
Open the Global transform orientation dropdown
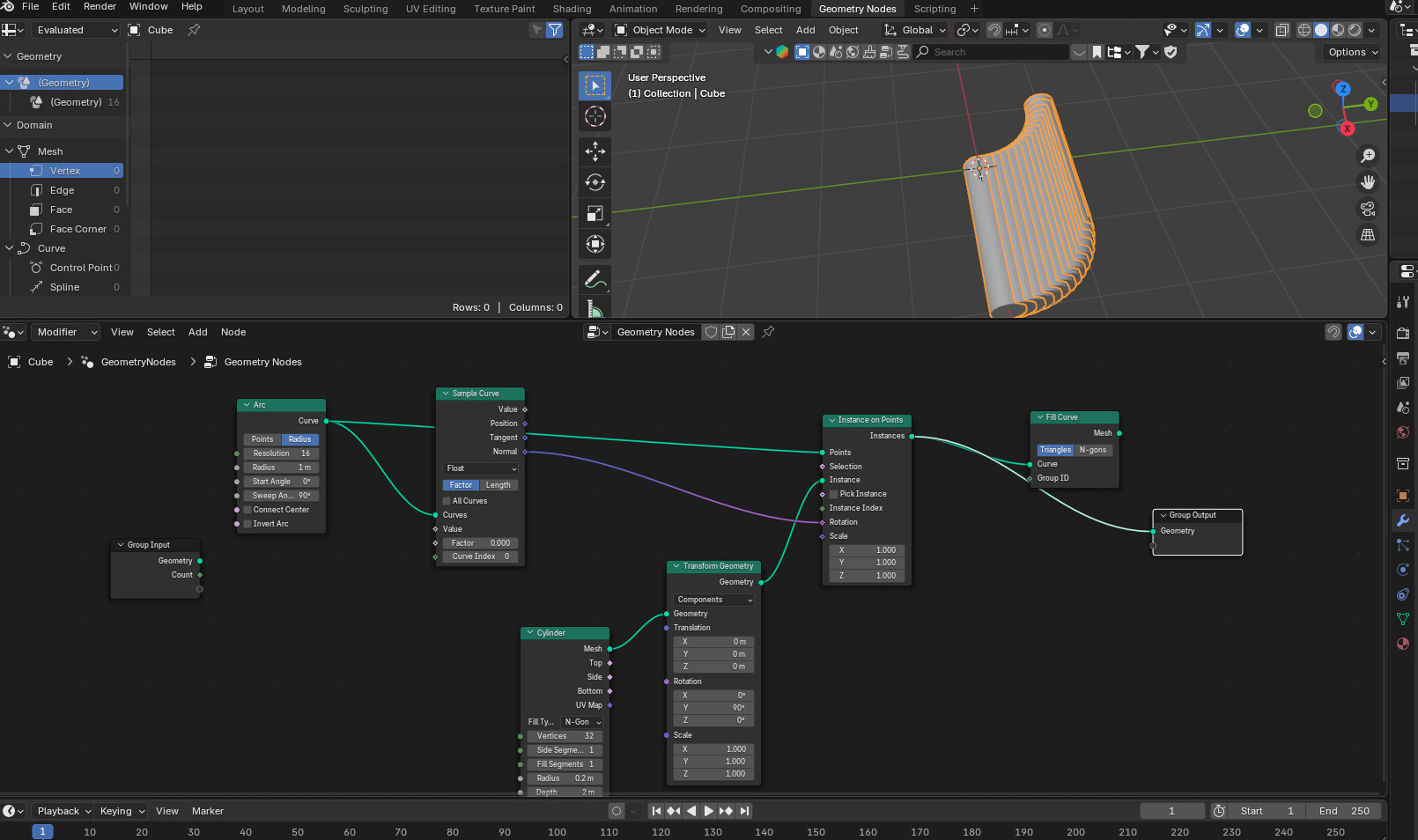[916, 30]
